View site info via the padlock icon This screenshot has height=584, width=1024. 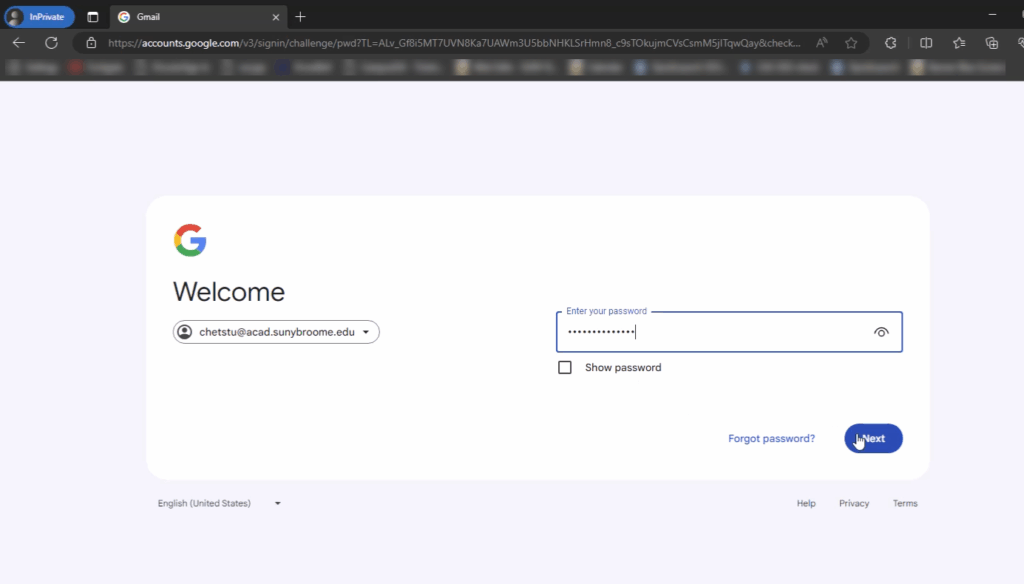click(91, 43)
